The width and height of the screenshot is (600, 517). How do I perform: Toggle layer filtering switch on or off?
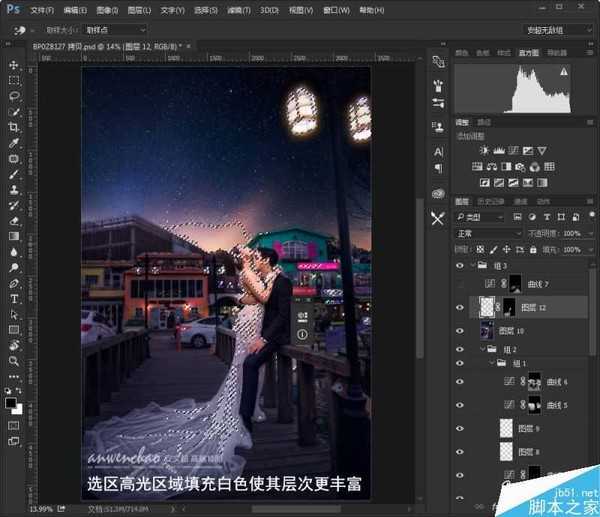[x=592, y=215]
